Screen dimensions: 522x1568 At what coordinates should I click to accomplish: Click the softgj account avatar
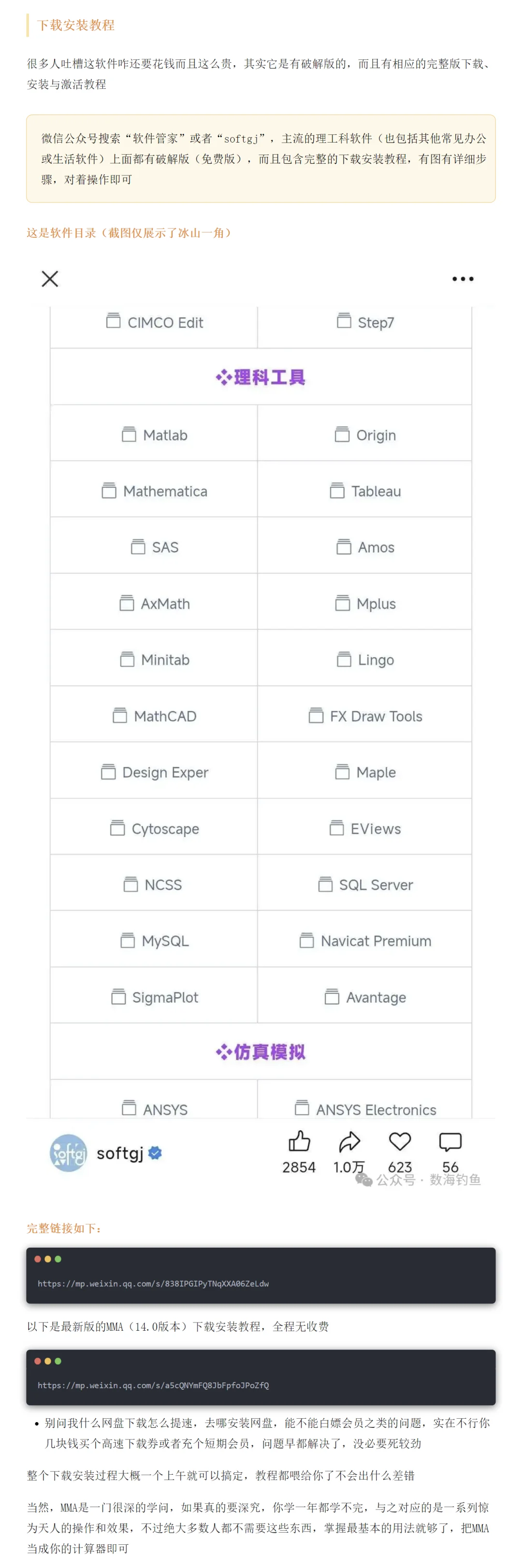pos(68,1152)
